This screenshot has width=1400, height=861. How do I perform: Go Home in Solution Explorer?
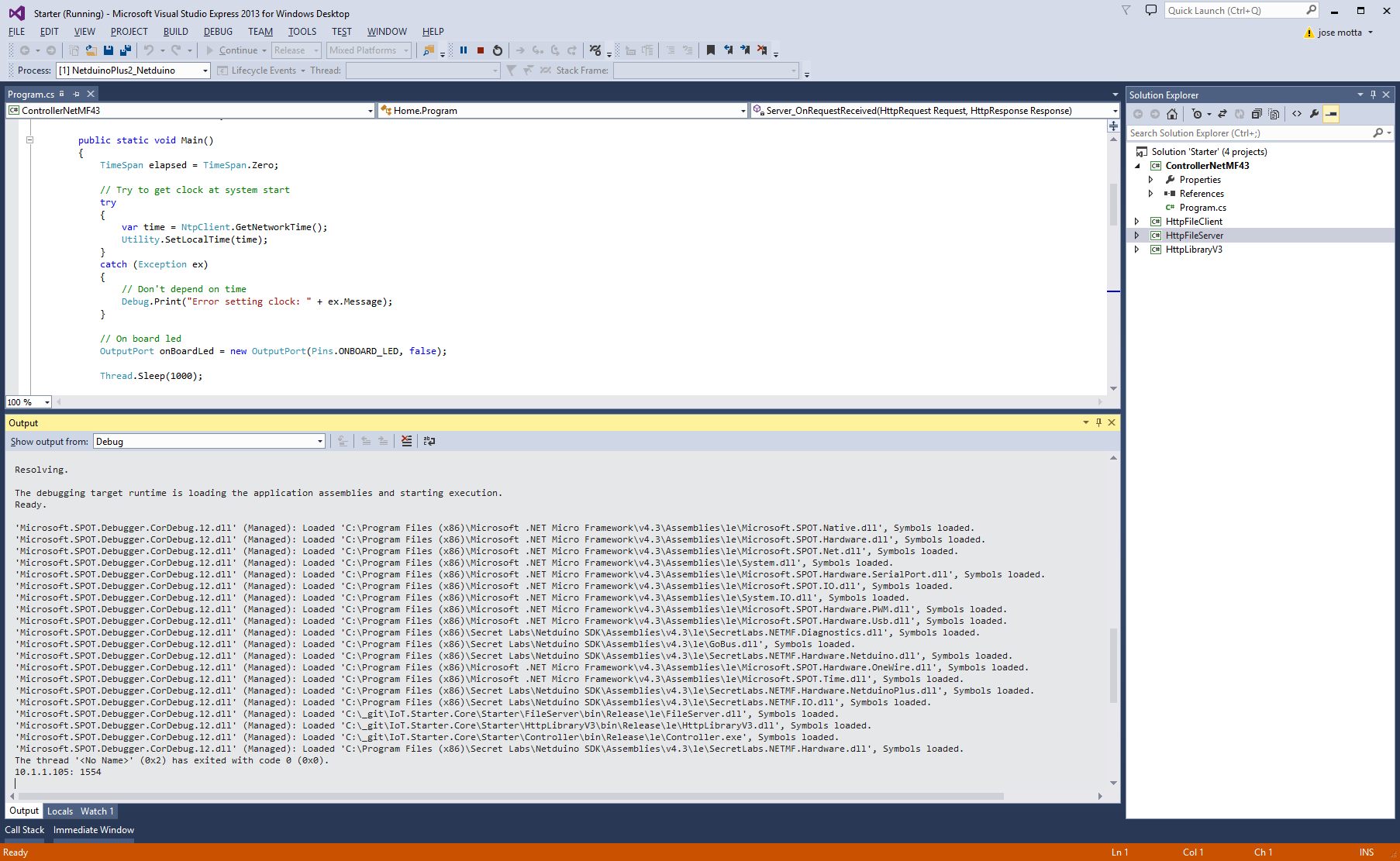(1172, 114)
